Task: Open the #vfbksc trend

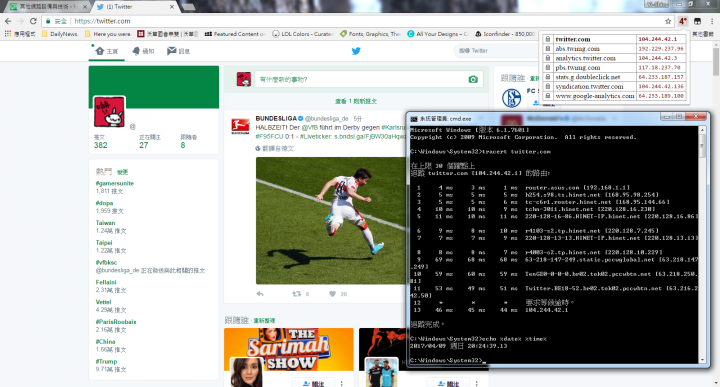Action: coord(106,262)
